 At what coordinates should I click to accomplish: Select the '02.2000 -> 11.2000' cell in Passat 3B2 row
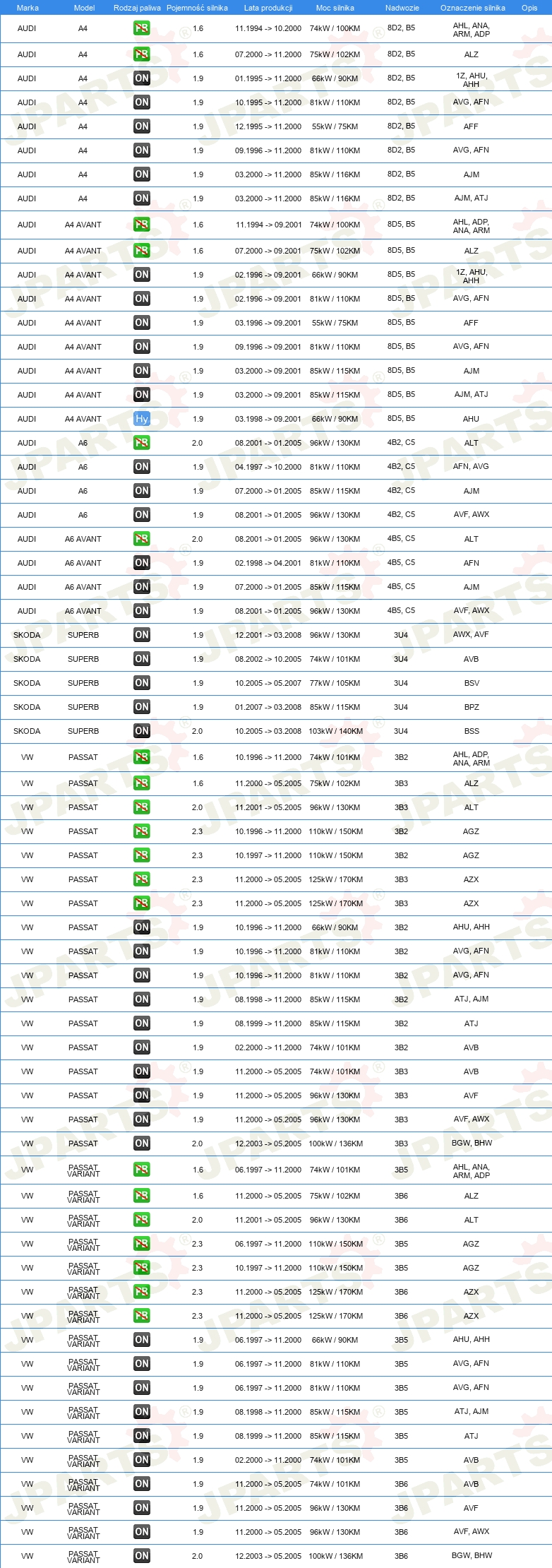click(268, 1047)
